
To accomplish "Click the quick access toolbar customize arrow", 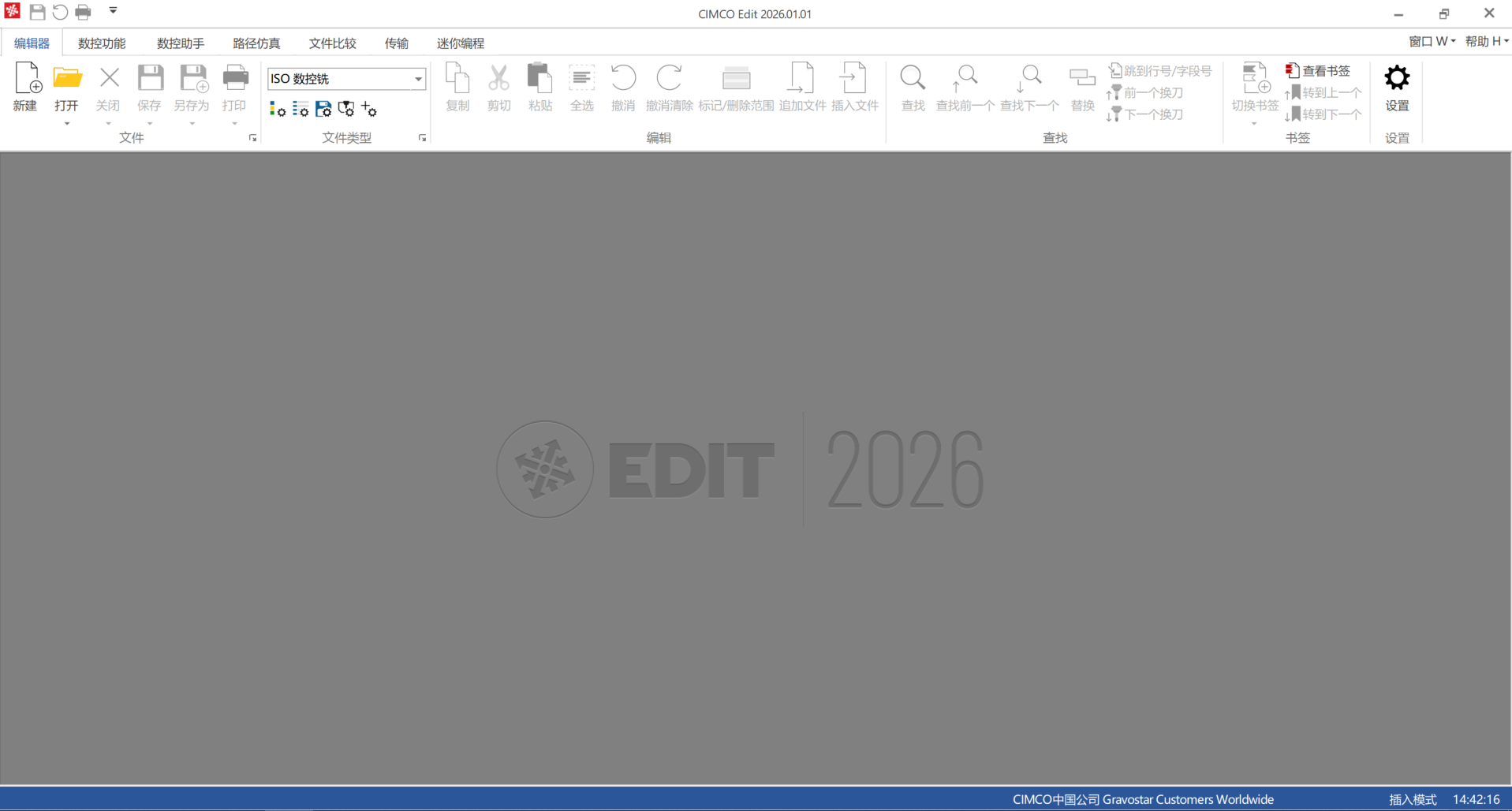I will click(113, 11).
